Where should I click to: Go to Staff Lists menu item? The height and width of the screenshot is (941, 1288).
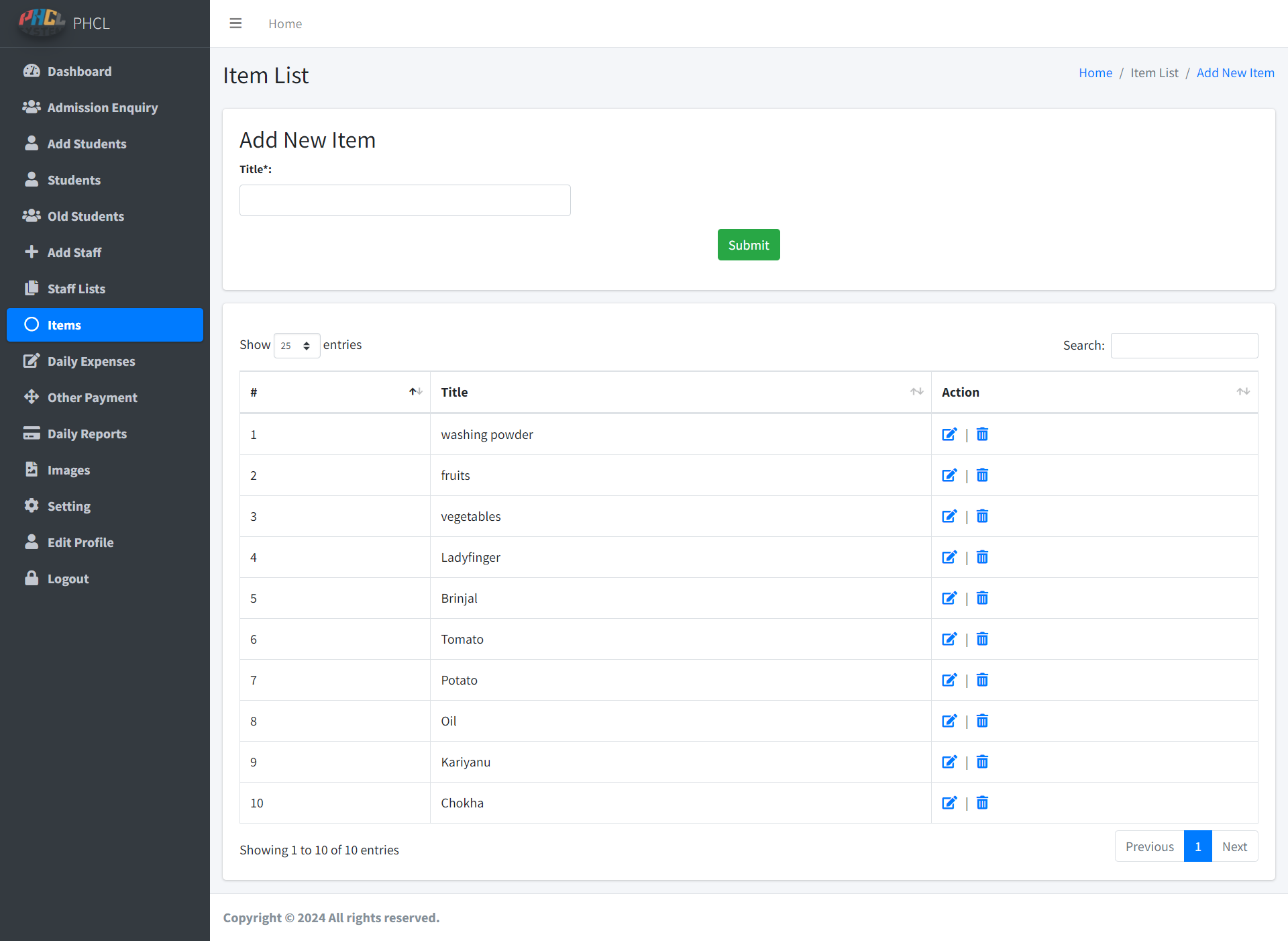[76, 289]
